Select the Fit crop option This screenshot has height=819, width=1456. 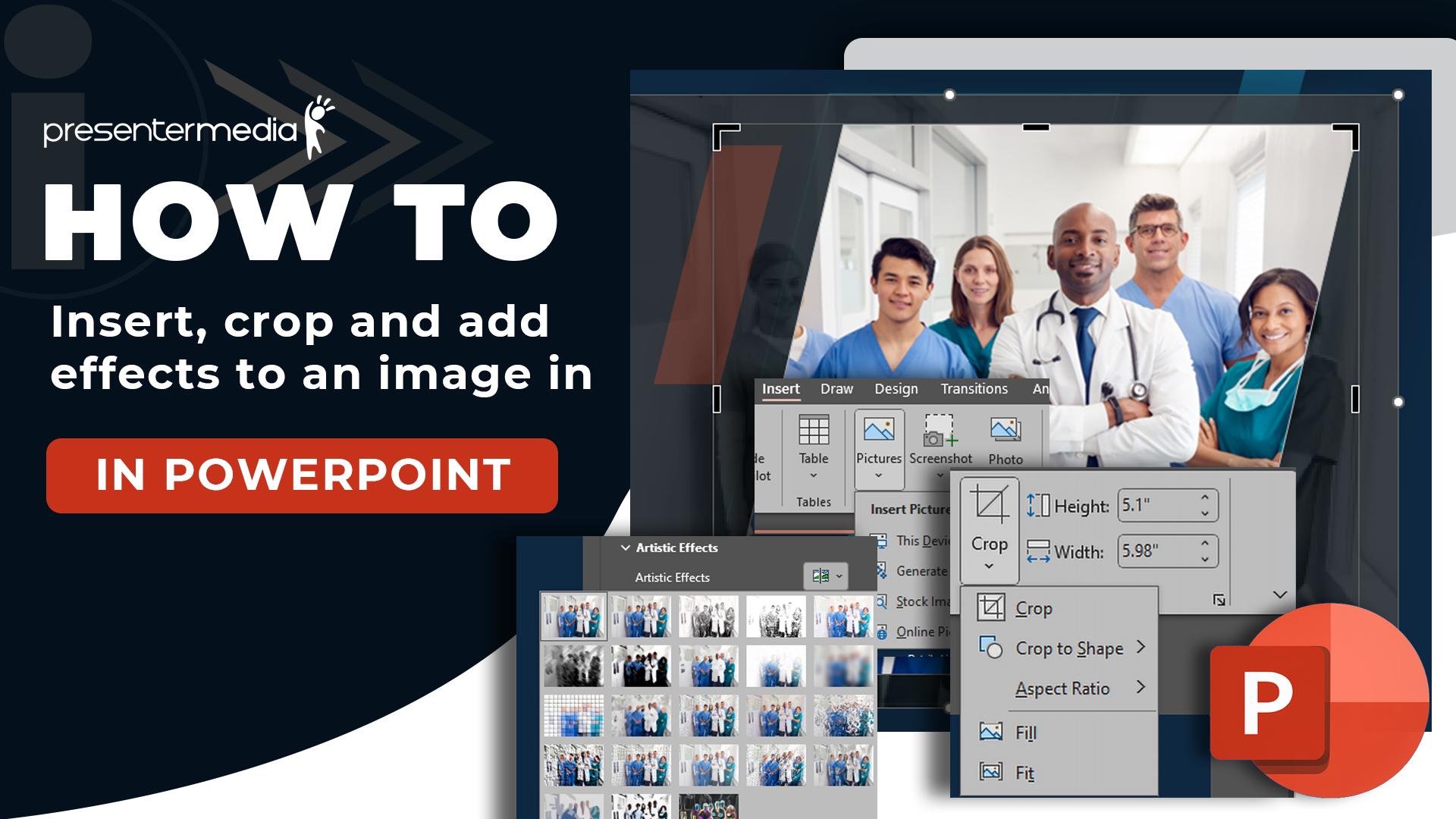(1024, 773)
